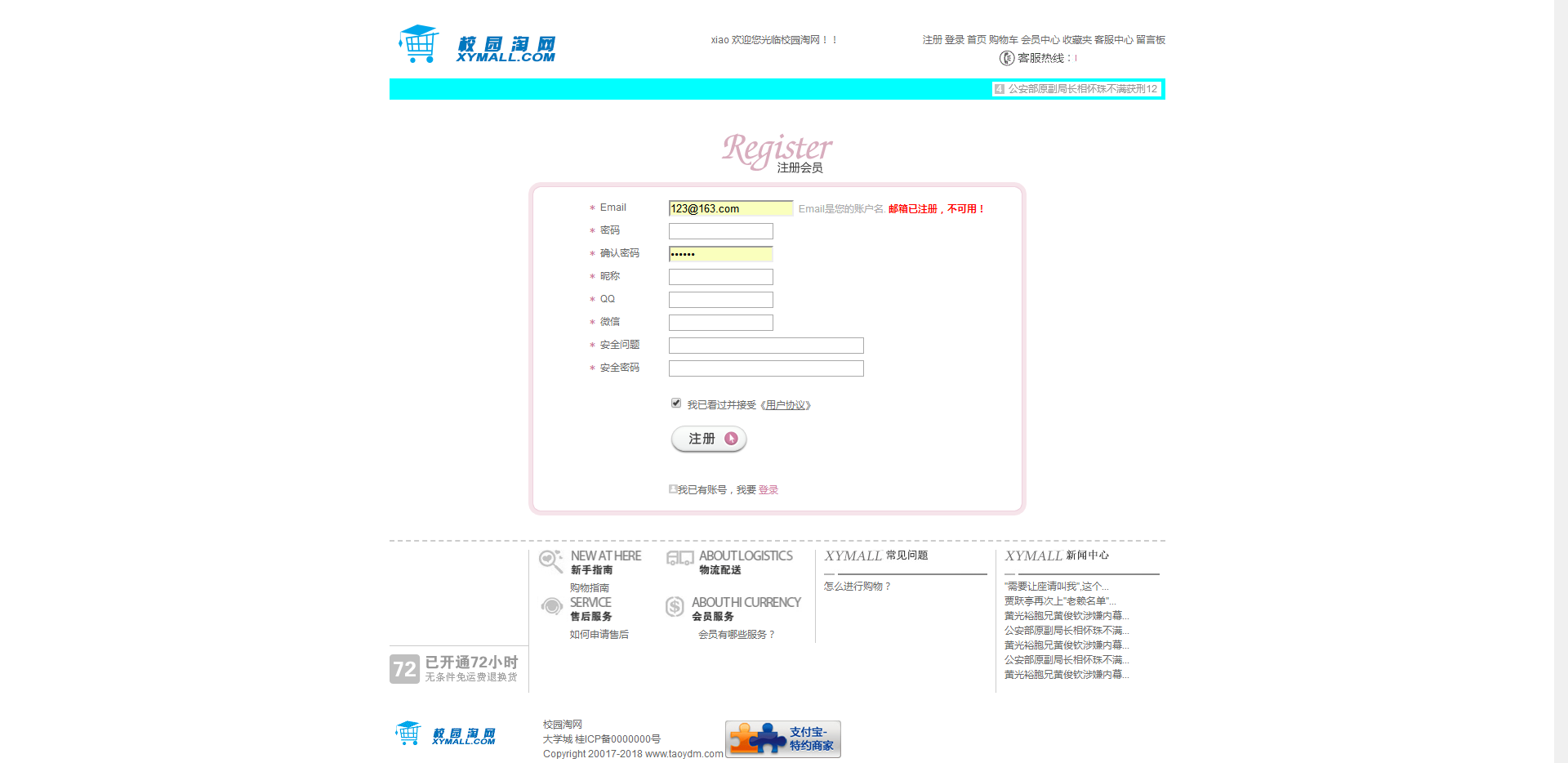Screen dimensions: 1568x763
Task: Click the red 邮箱已注册，不可用！ error text
Action: (937, 209)
